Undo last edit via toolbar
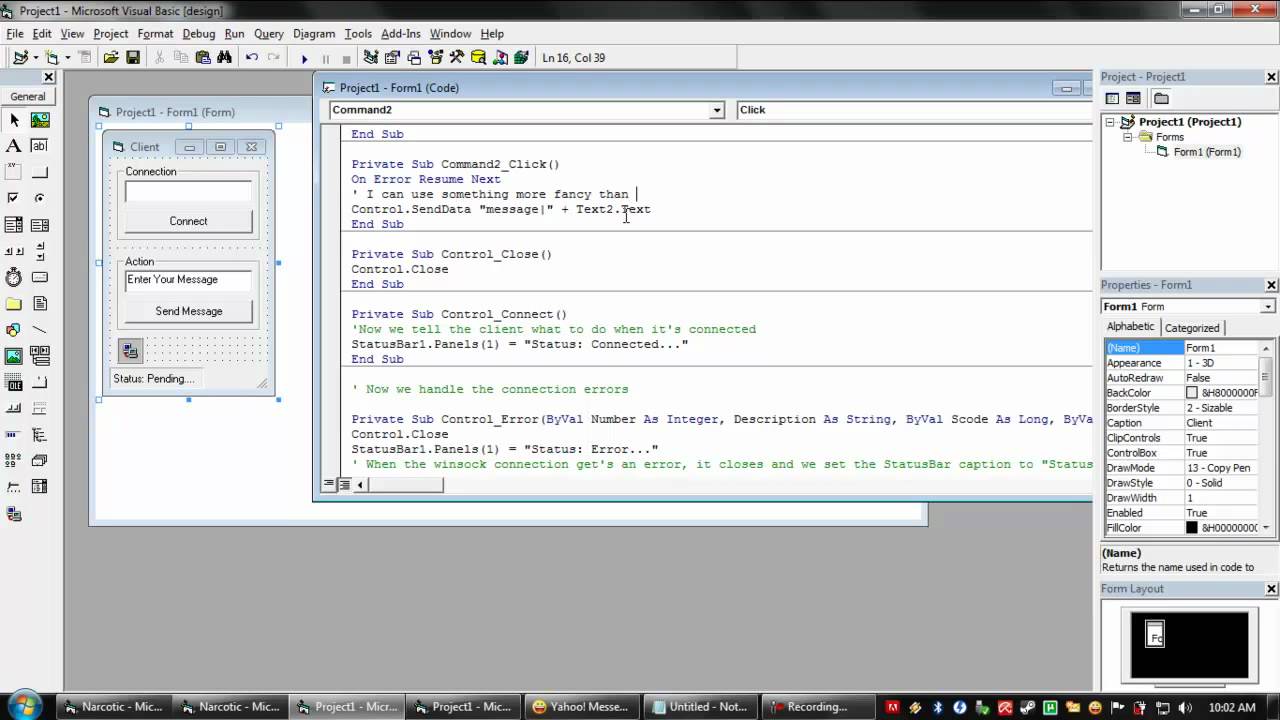This screenshot has width=1280, height=720. pyautogui.click(x=252, y=58)
